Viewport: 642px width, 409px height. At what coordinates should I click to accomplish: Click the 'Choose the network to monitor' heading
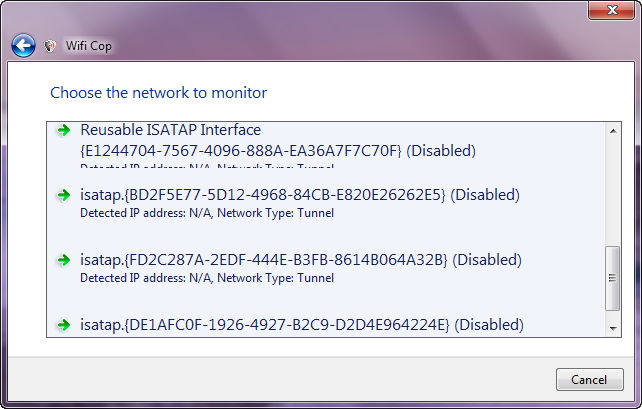tap(159, 93)
